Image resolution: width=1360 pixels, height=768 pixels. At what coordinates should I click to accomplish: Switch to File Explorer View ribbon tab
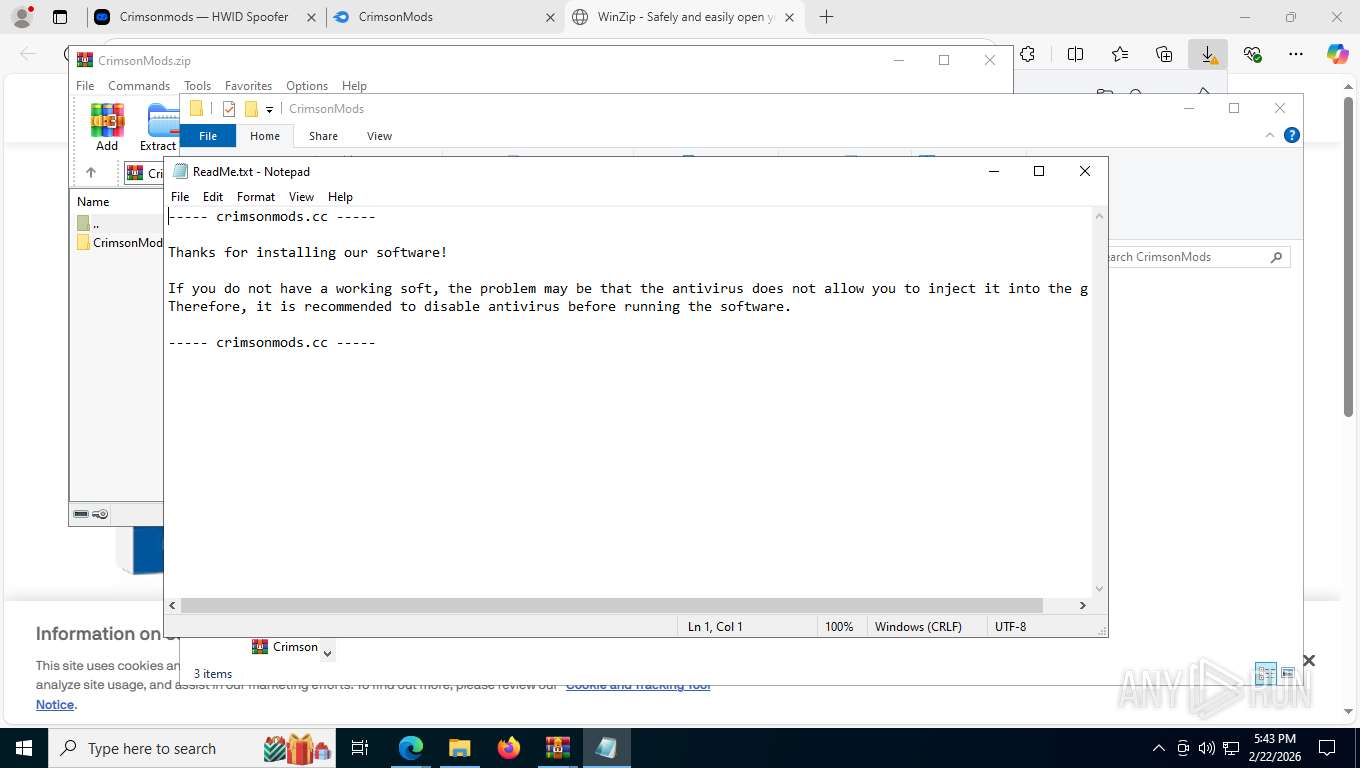pos(379,136)
